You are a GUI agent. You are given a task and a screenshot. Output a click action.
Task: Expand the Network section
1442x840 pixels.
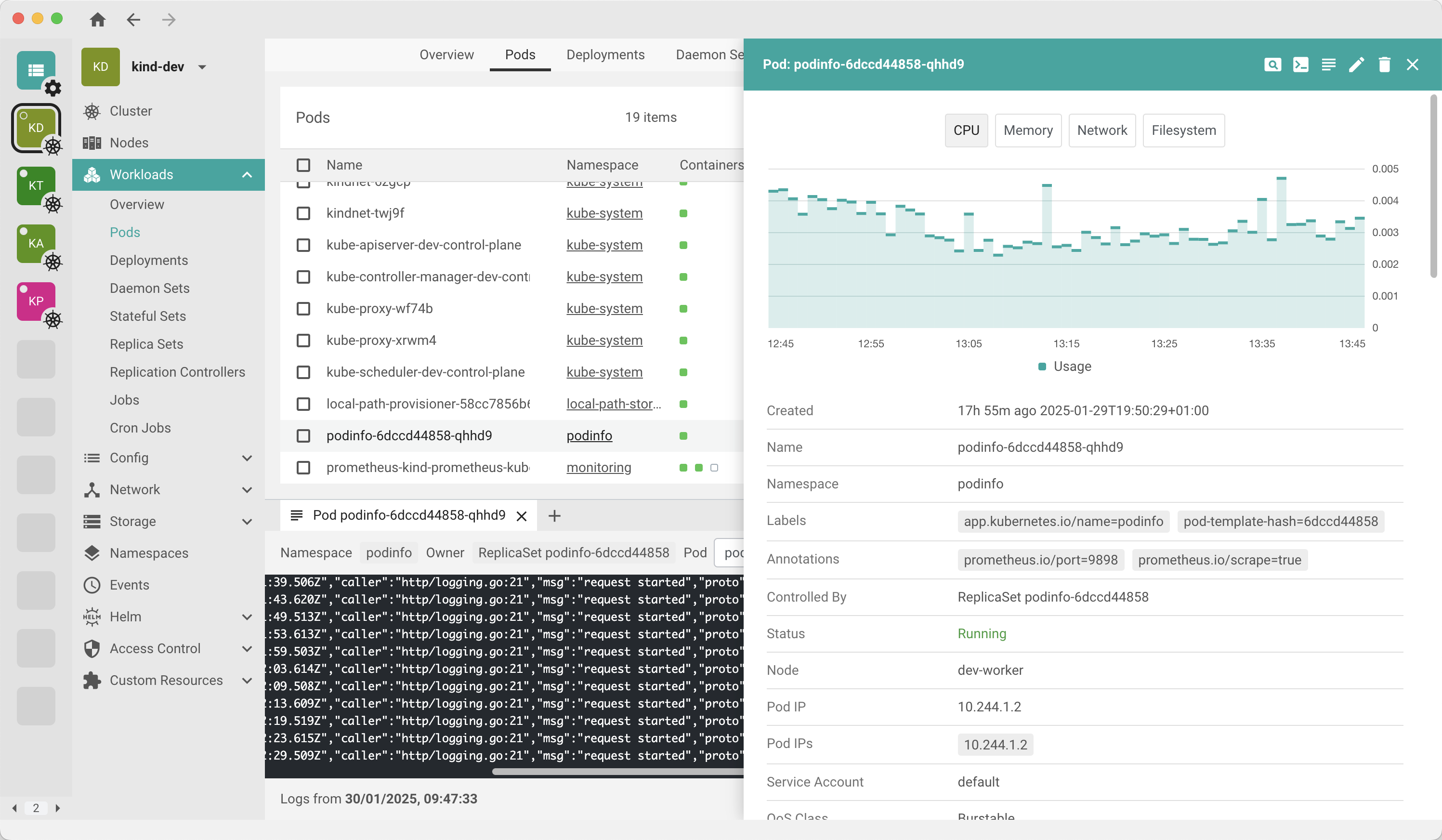[247, 490]
